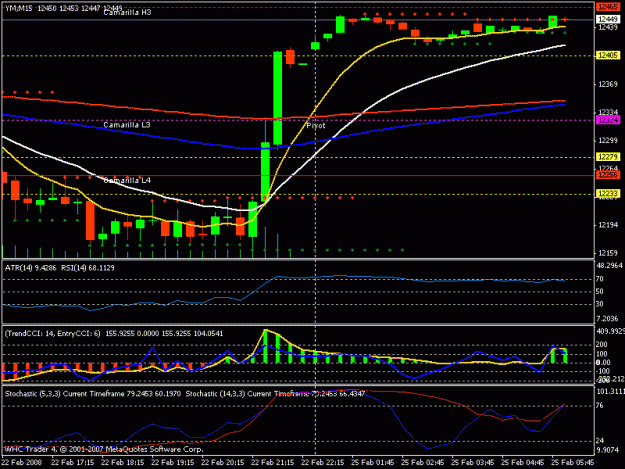Viewport: 625px width, 469px height.
Task: Click the 48.2964 value on RSI scale
Action: click(x=609, y=265)
